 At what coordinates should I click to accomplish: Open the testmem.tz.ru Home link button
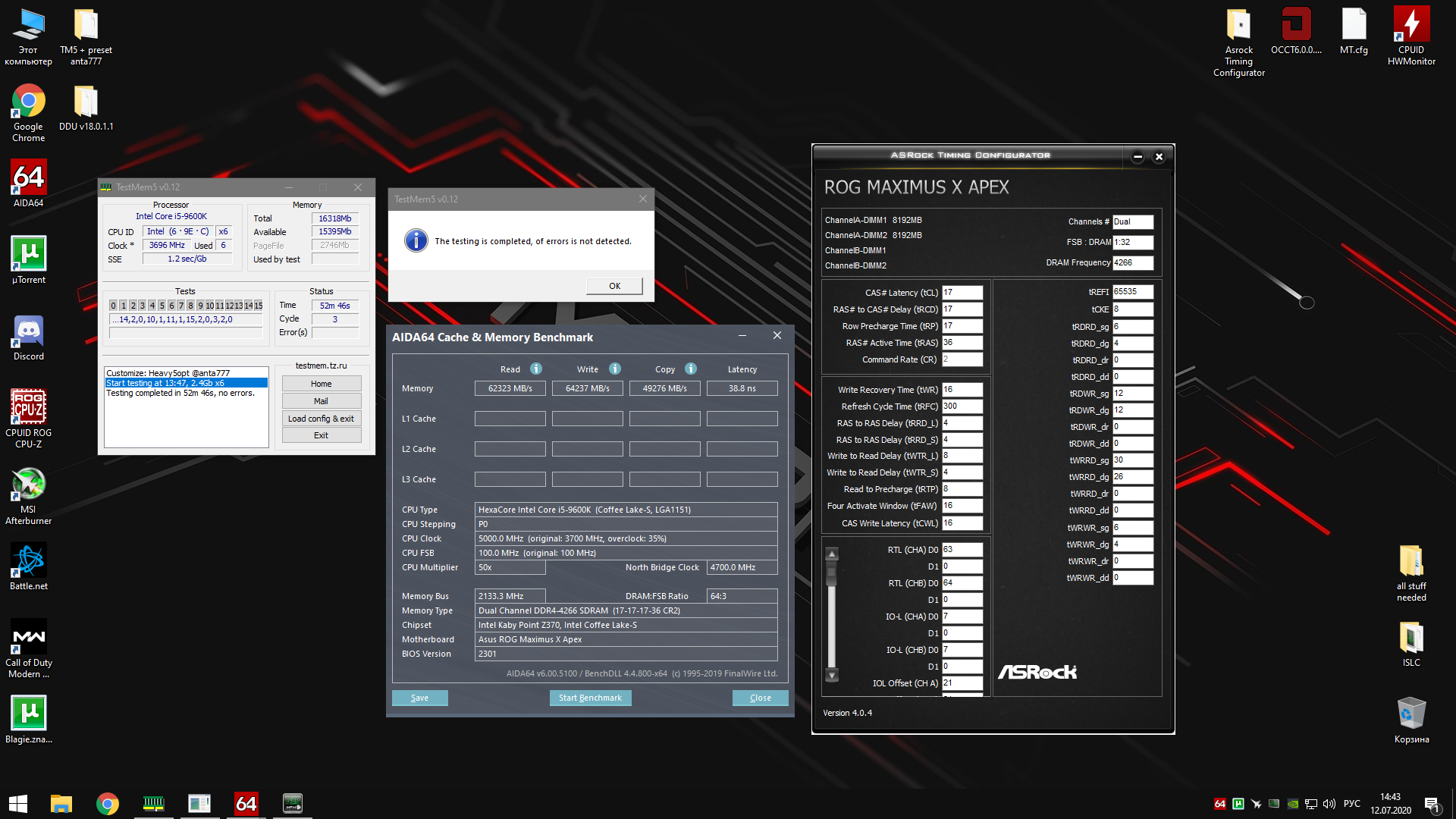[321, 384]
